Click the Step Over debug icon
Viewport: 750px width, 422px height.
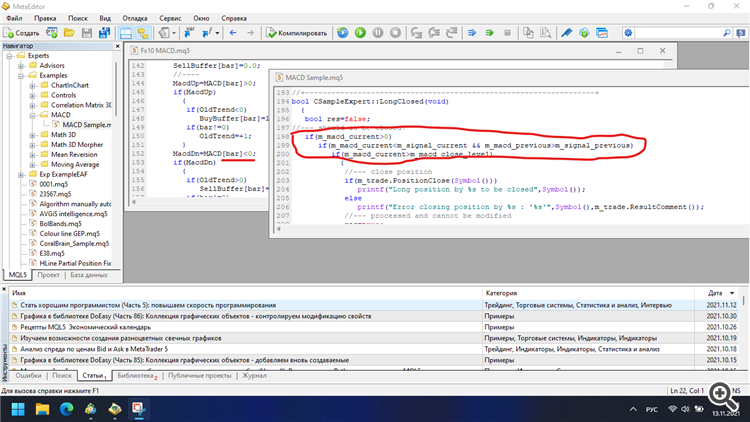434,33
